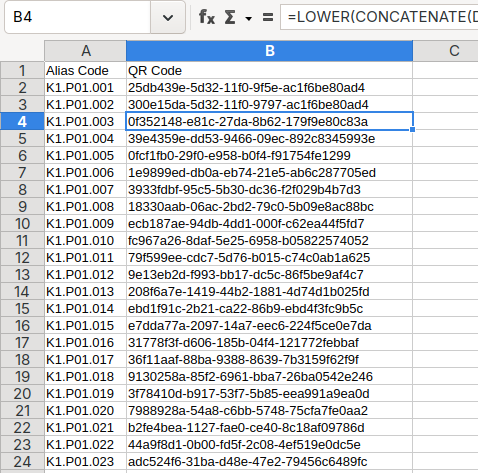Select cell K1.P01.018
The height and width of the screenshot is (473, 478).
[86, 377]
